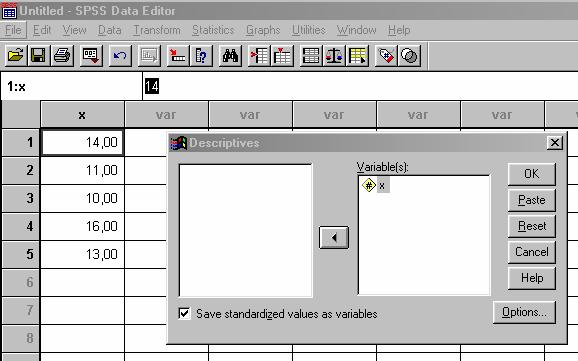Click the Paste button
This screenshot has height=361, width=578.
[532, 200]
